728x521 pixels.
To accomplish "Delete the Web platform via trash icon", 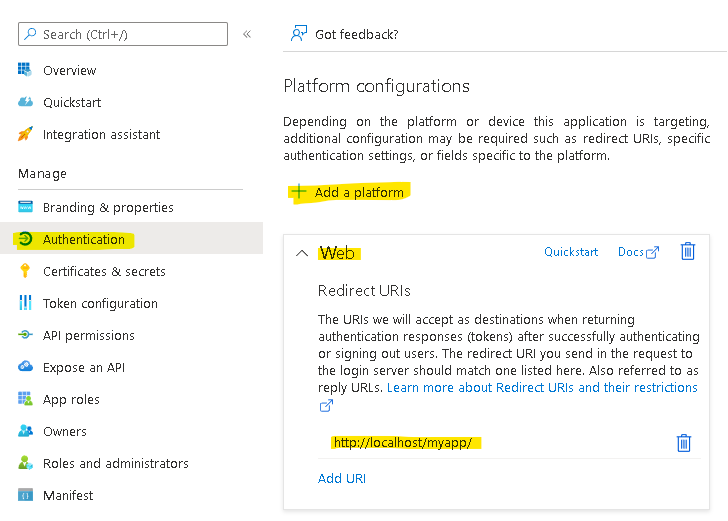I will pos(688,251).
